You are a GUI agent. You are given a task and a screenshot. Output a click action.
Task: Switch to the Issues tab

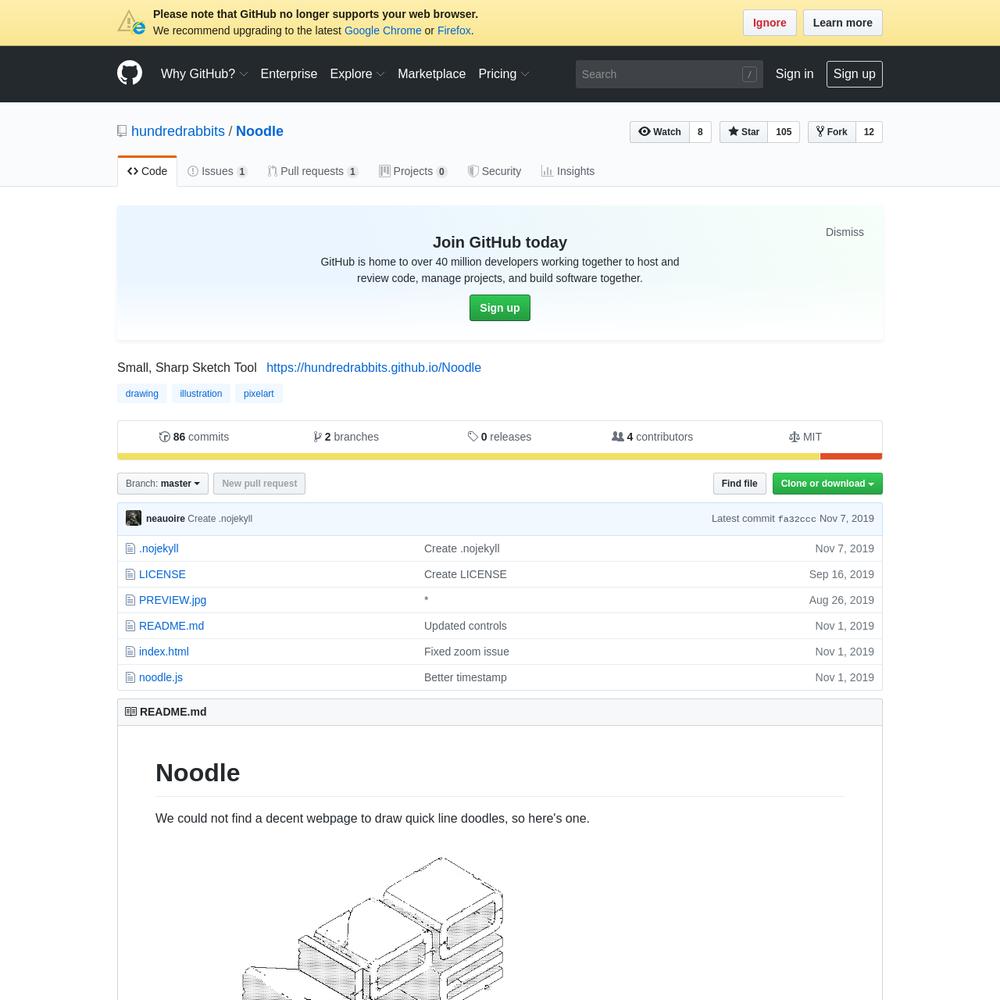[x=217, y=171]
